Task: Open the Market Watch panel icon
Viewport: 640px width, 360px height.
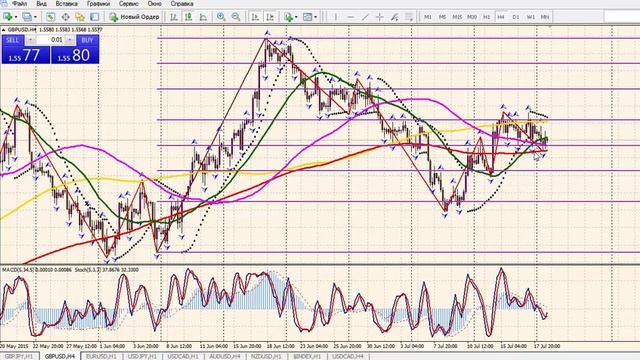Action: click(x=50, y=17)
